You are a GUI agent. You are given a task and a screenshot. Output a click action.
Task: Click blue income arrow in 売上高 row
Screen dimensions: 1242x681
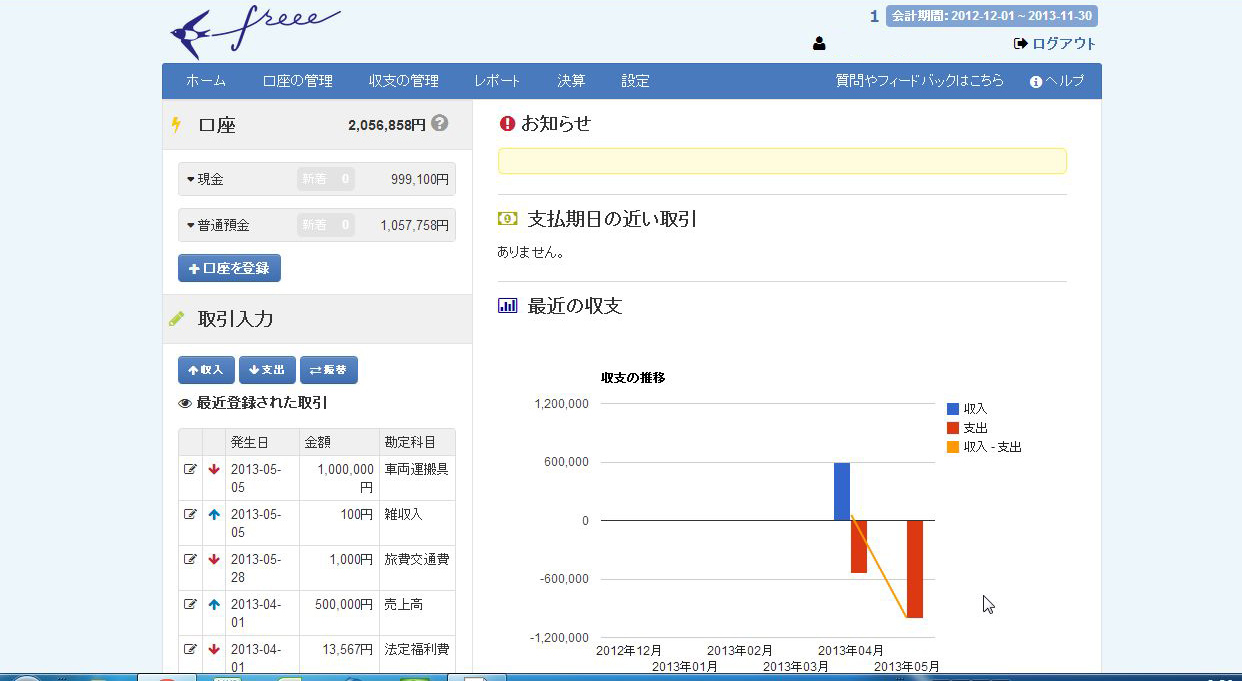(x=214, y=604)
